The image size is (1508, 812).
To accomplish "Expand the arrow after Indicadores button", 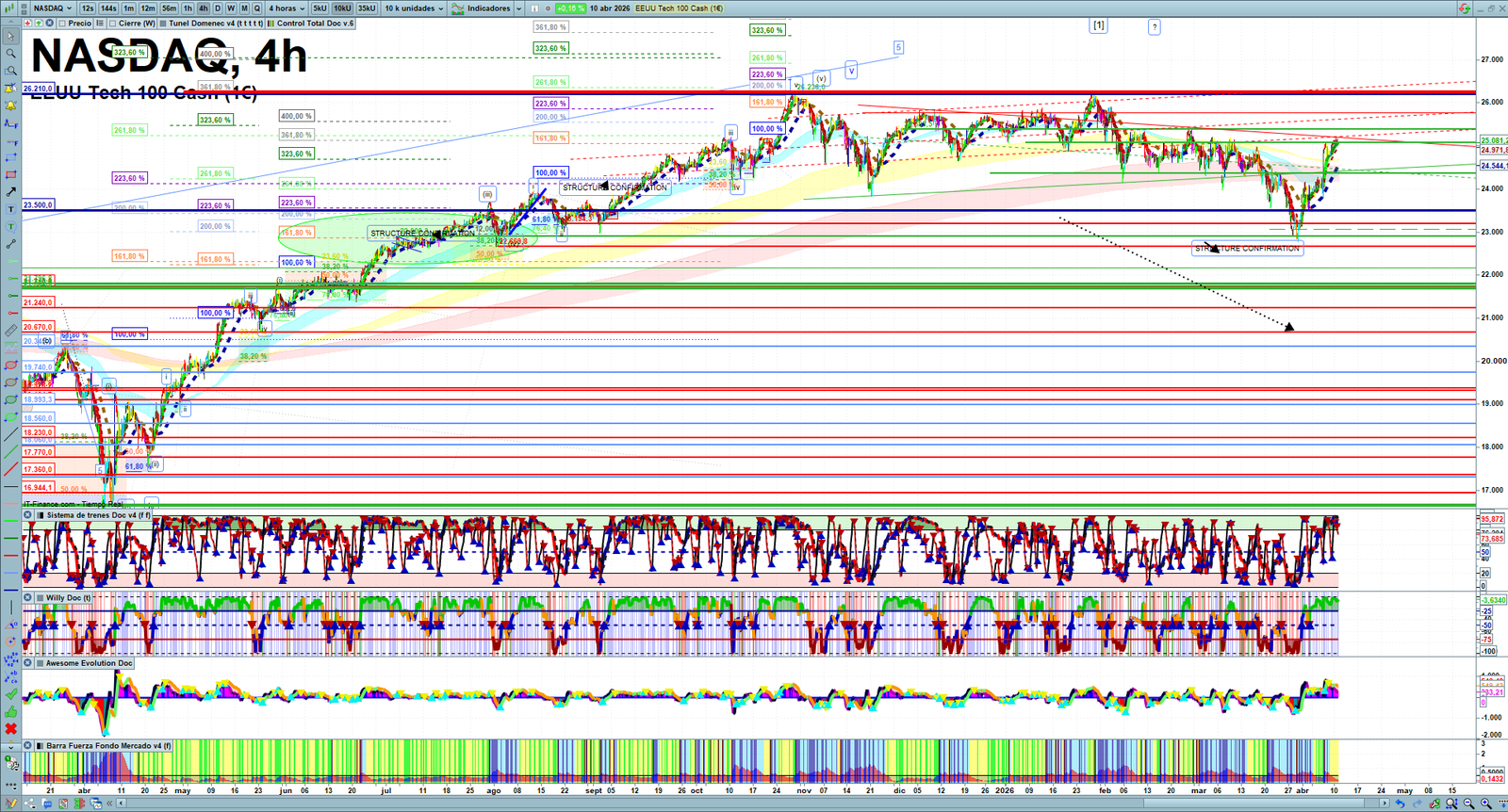I will 518,8.
